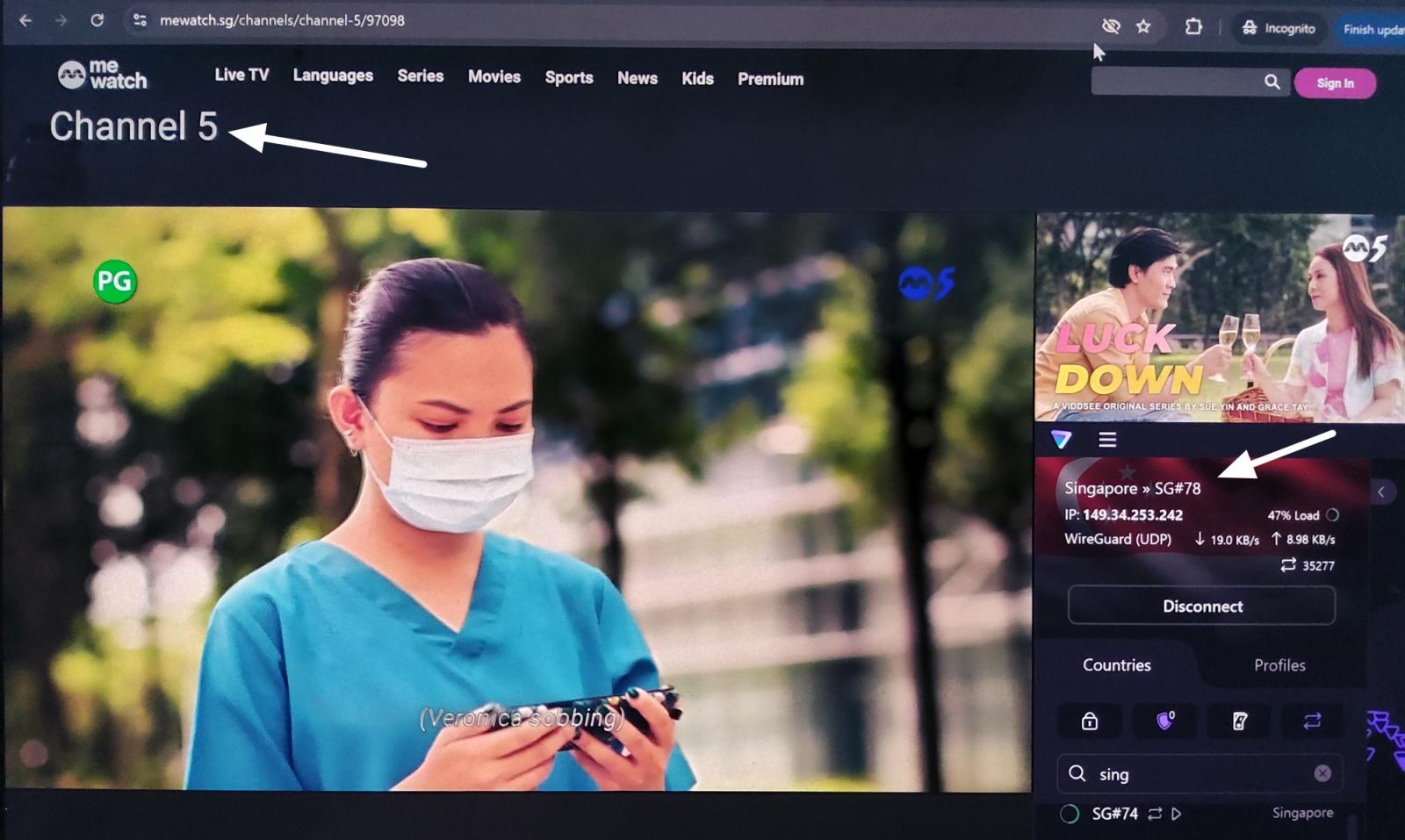1405x840 pixels.
Task: Click the random connection shuffle icon
Action: click(1313, 722)
